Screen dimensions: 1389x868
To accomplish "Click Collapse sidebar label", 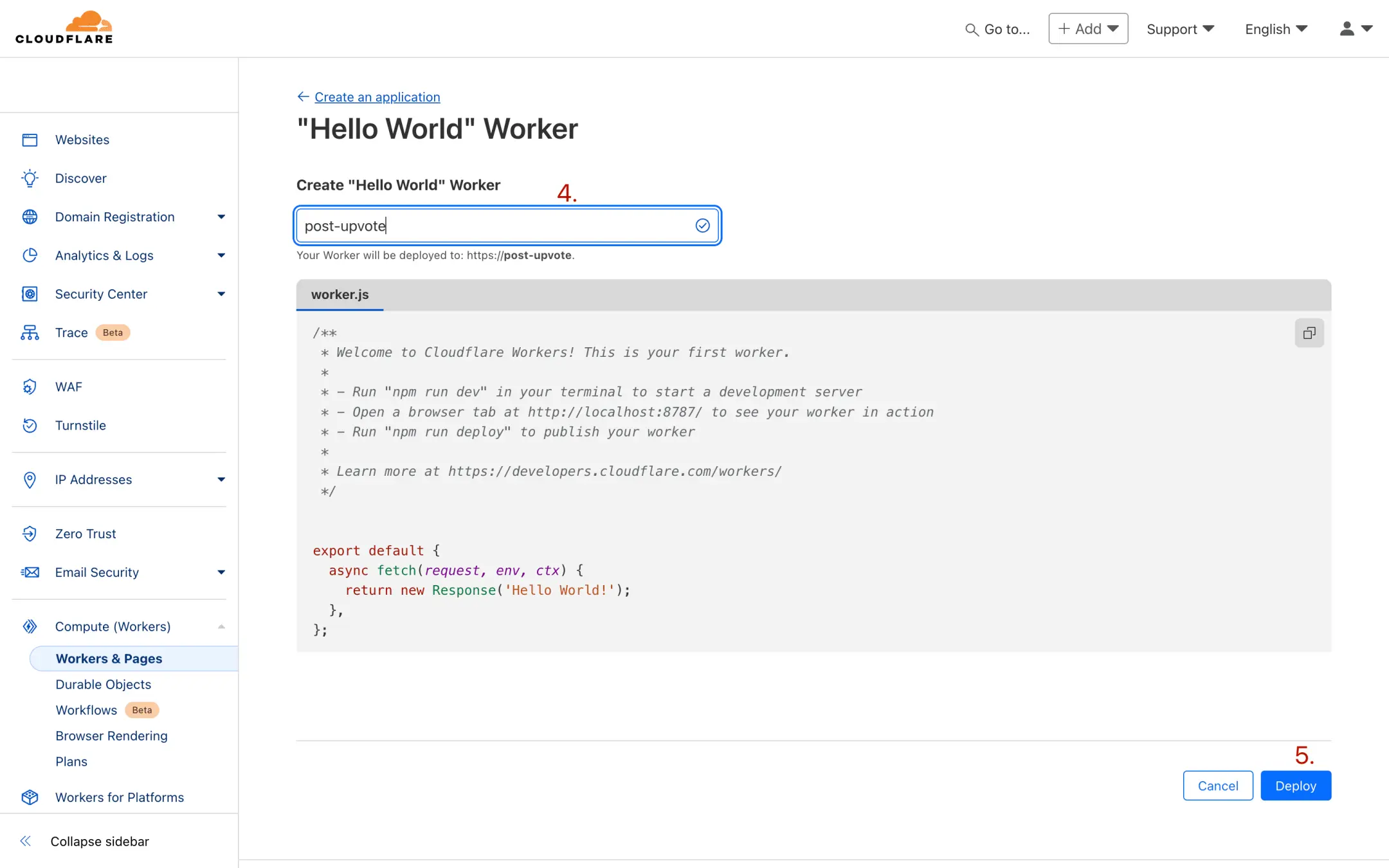I will (100, 841).
